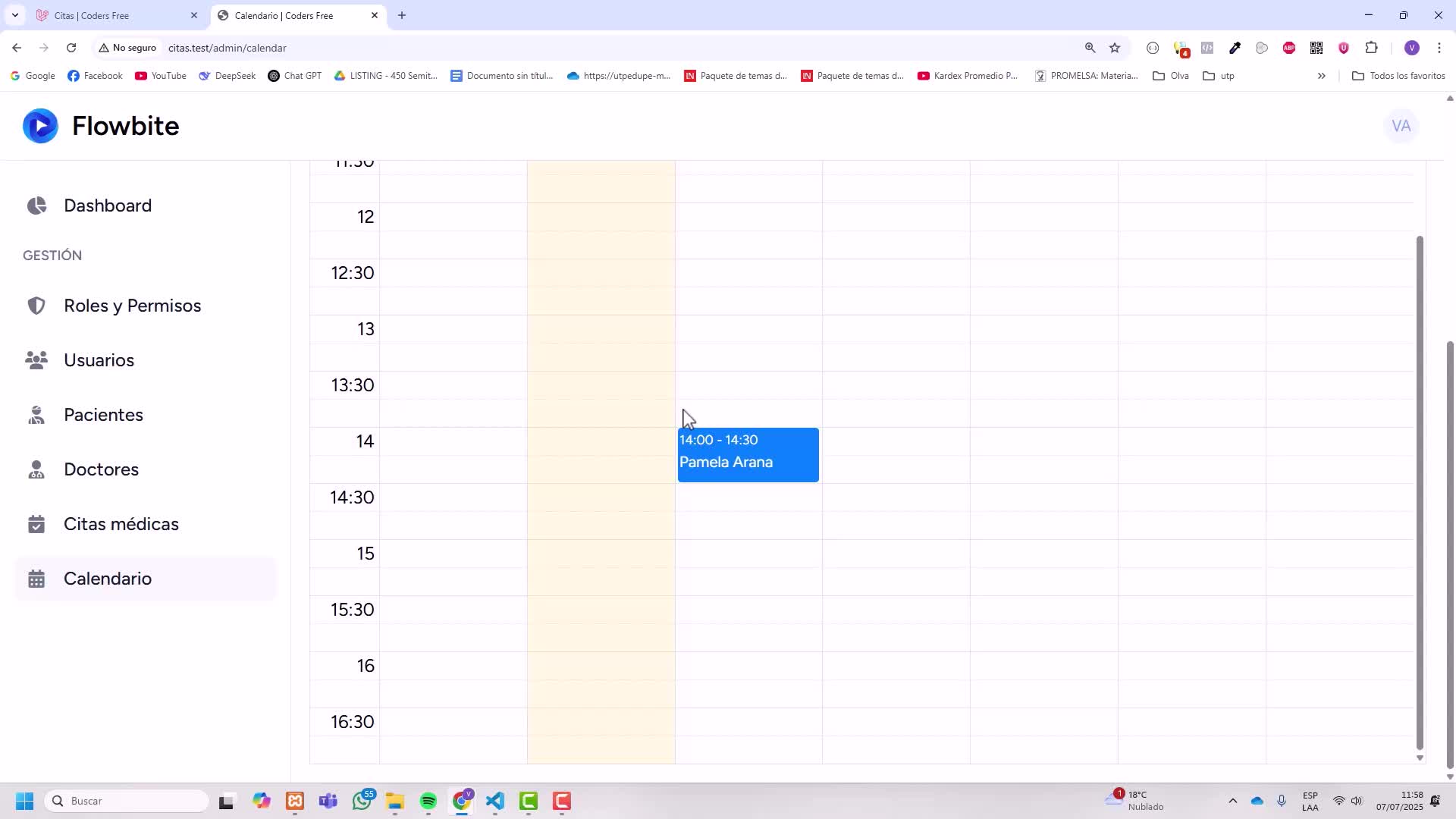The height and width of the screenshot is (819, 1456).
Task: Click the Calendario calendar icon
Action: [36, 579]
